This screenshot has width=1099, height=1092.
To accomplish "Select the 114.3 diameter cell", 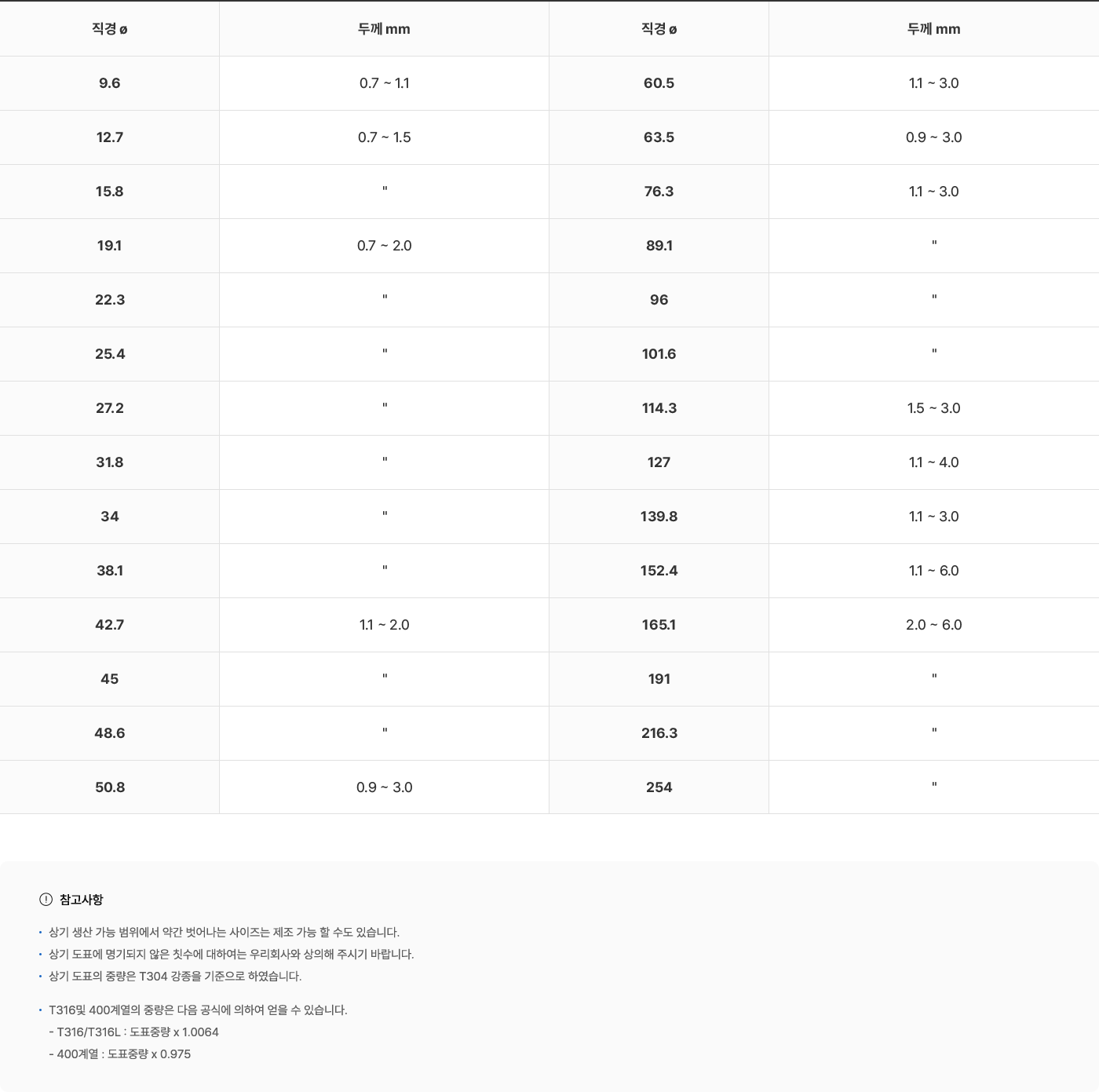I will coord(659,408).
